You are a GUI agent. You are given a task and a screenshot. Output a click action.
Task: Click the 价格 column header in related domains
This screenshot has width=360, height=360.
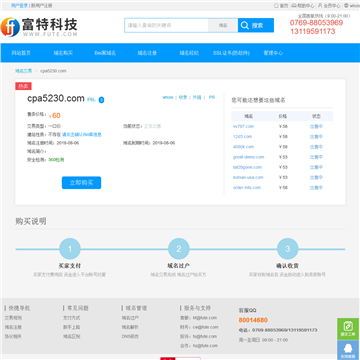pos(282,116)
